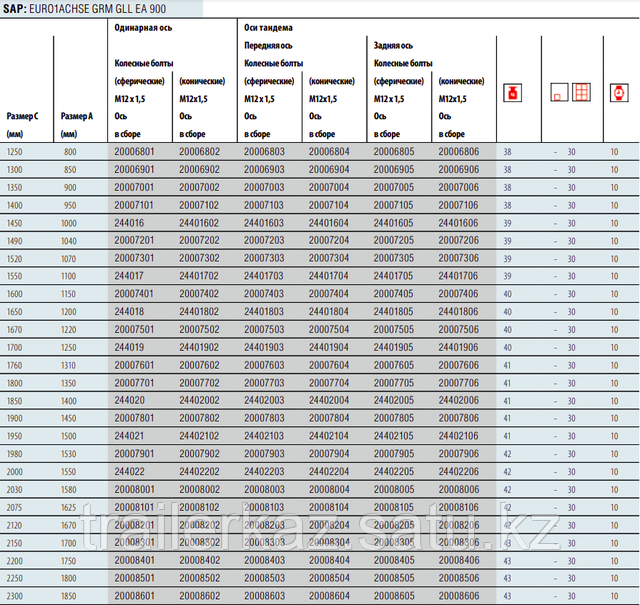
Task: Click the 1850 size A value
Action: (x=69, y=596)
